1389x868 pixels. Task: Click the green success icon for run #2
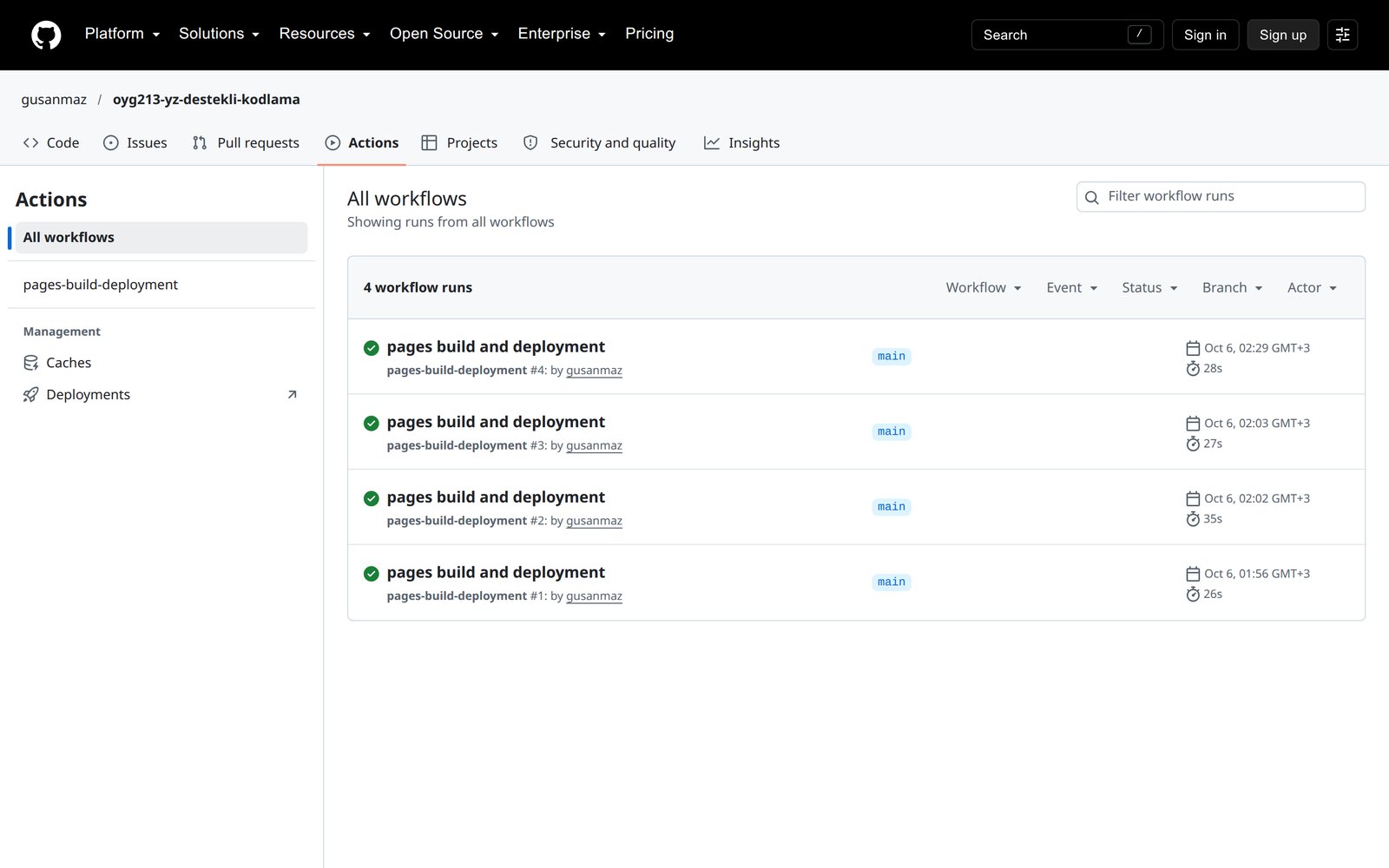(x=372, y=498)
